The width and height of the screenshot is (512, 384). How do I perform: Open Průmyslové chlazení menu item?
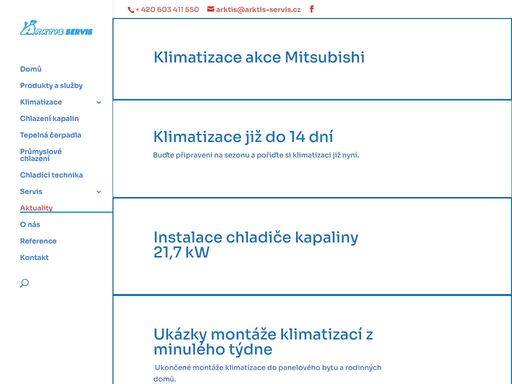41,155
